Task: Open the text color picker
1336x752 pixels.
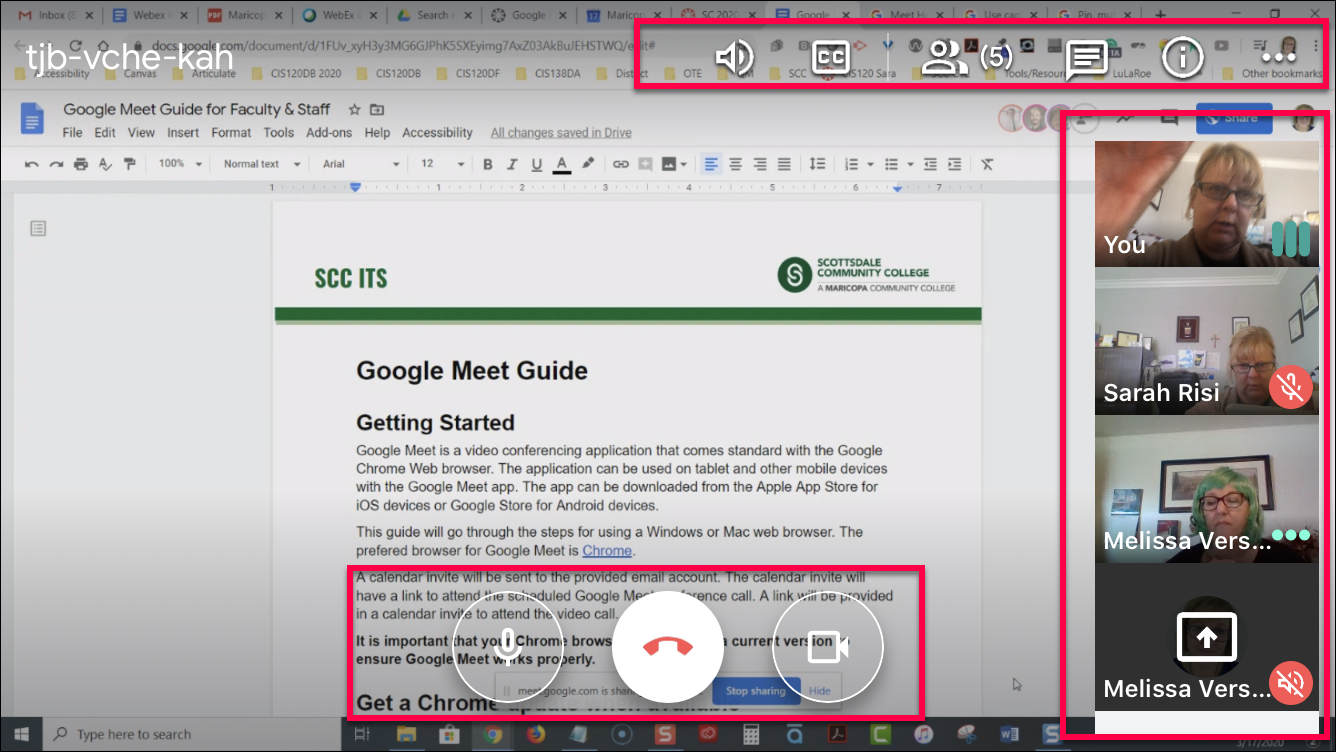Action: point(562,164)
